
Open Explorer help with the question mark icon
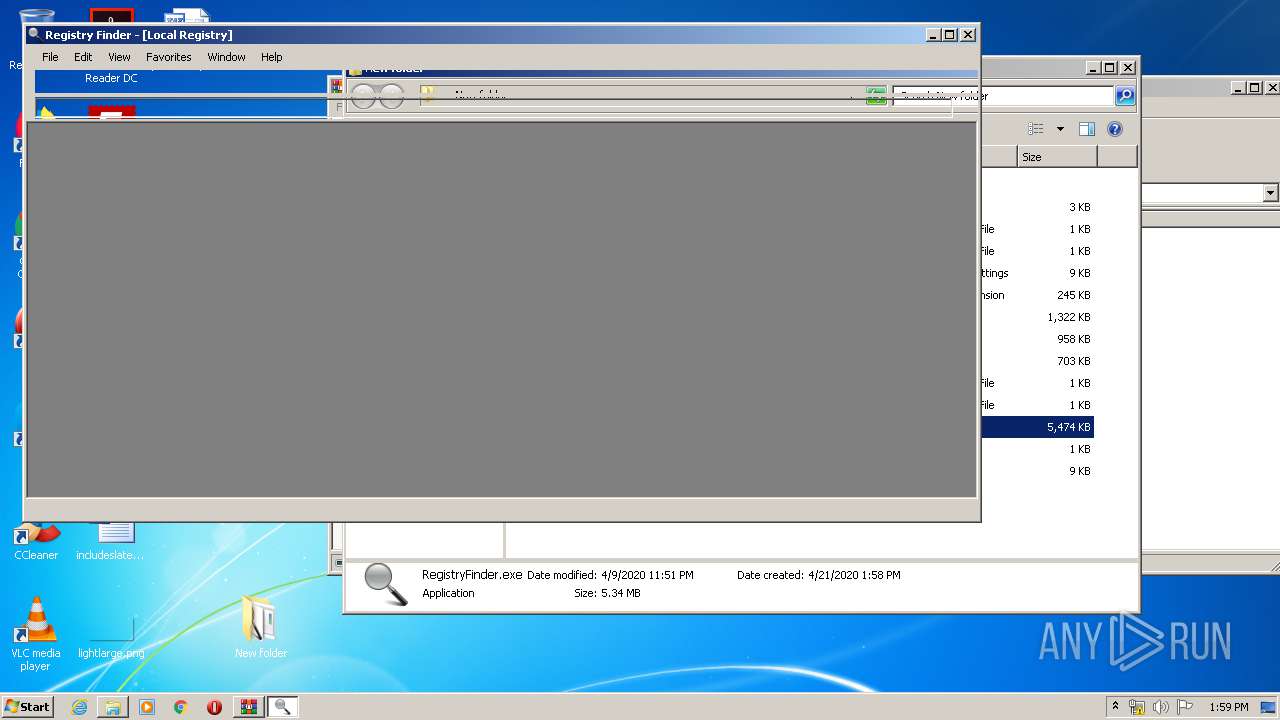1115,129
